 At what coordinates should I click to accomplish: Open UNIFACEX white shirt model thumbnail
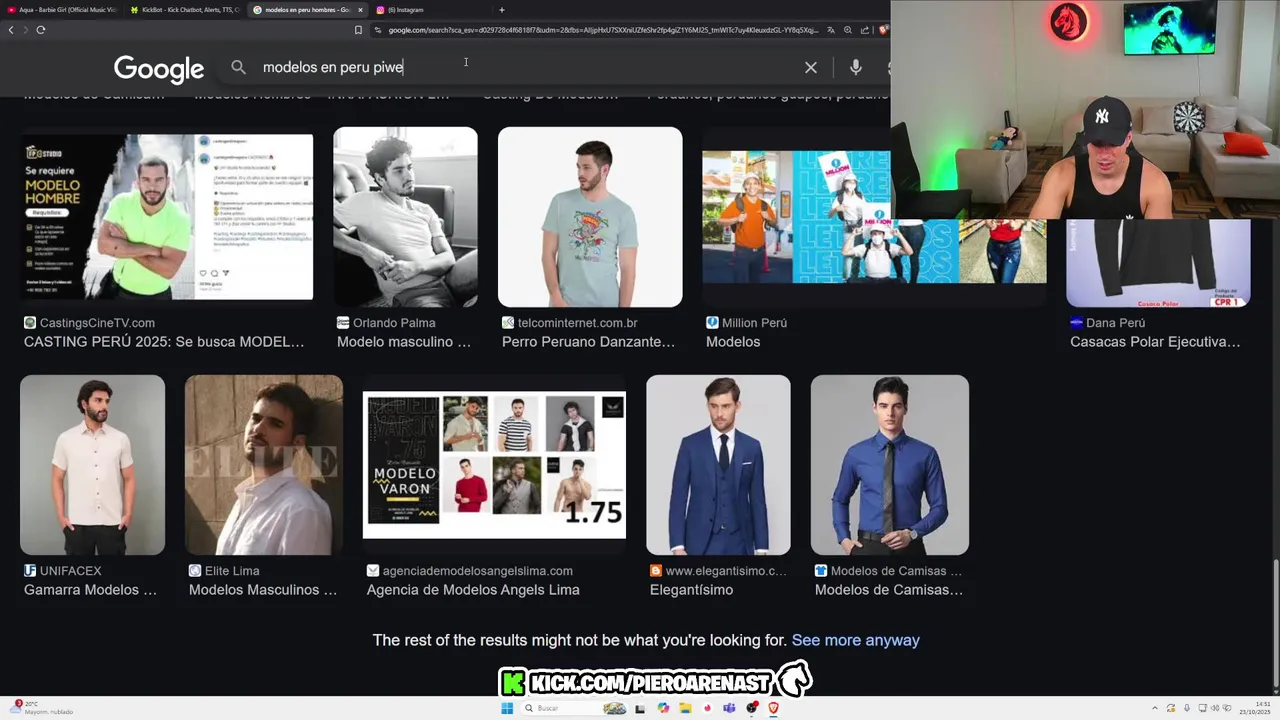[x=92, y=465]
